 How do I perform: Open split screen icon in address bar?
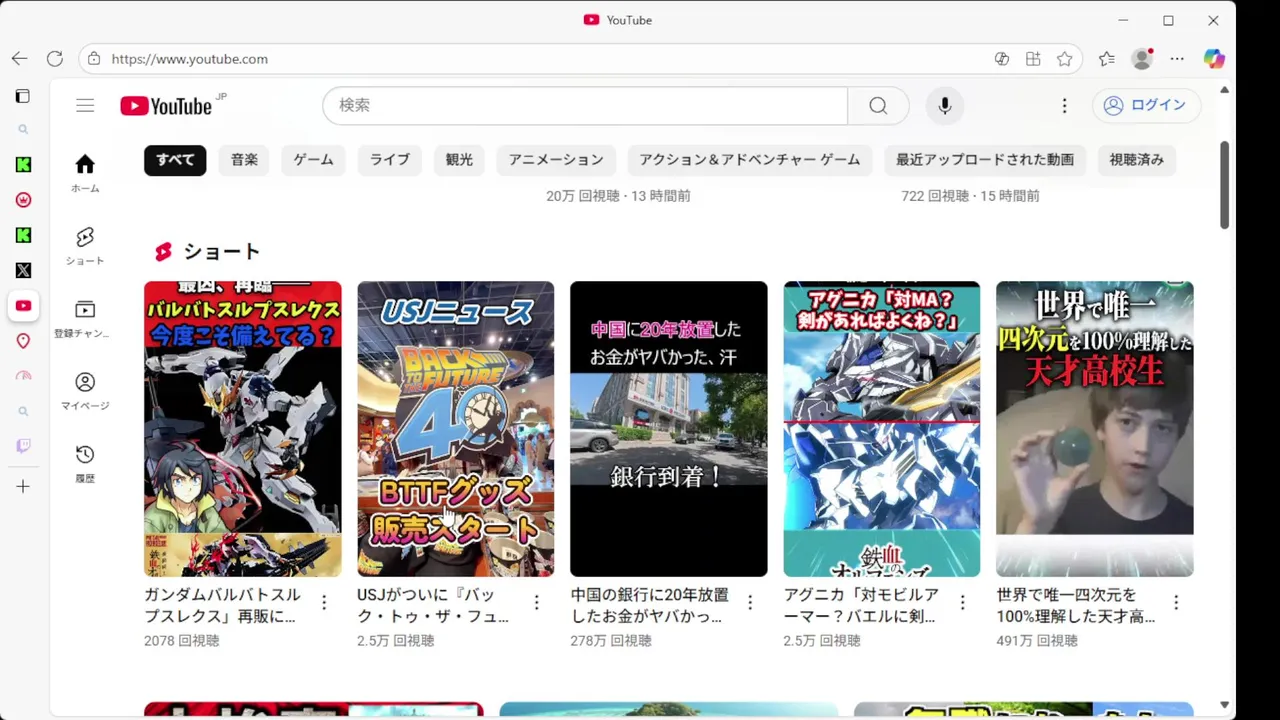1033,59
